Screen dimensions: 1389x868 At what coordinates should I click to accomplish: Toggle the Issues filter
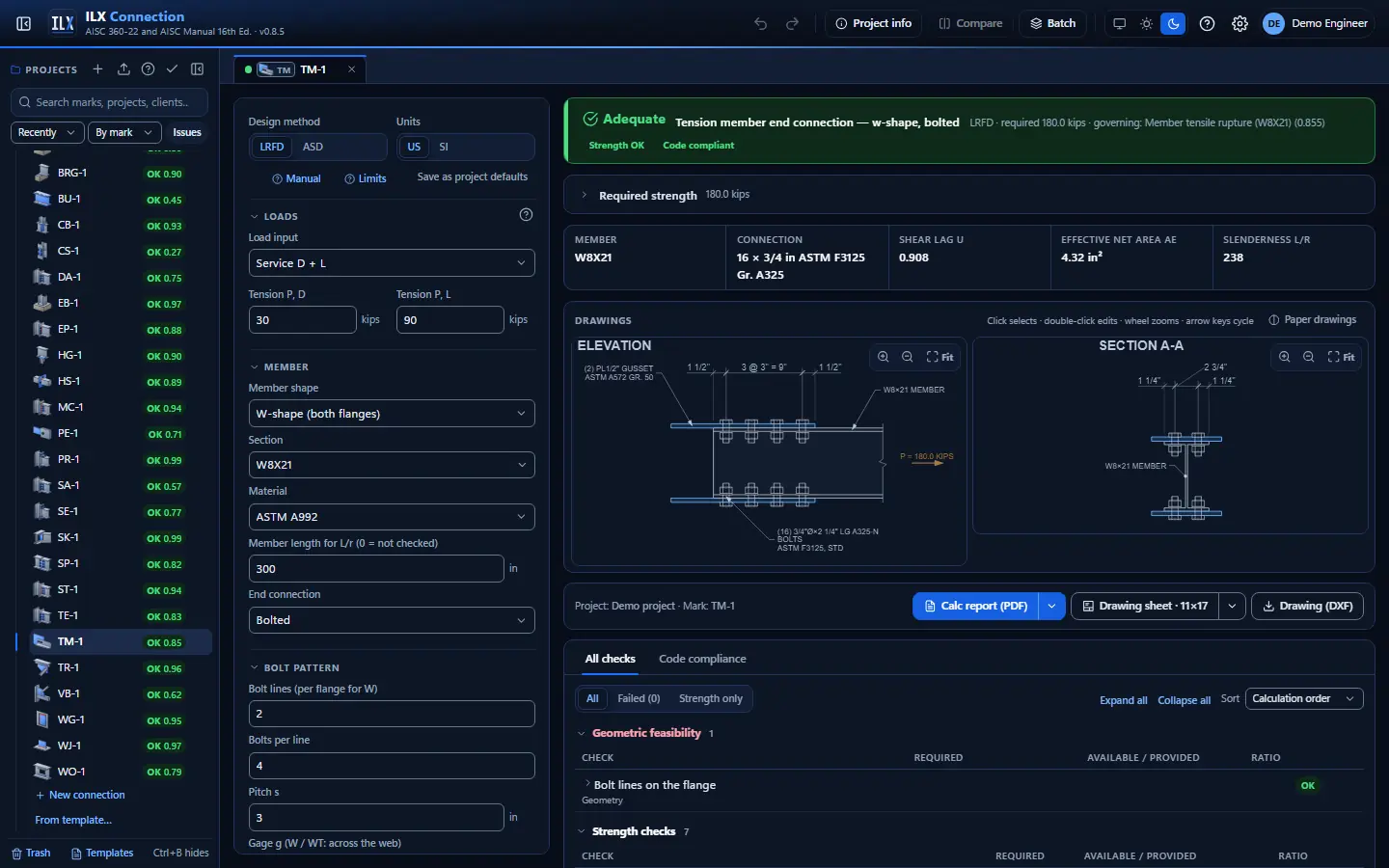click(187, 132)
